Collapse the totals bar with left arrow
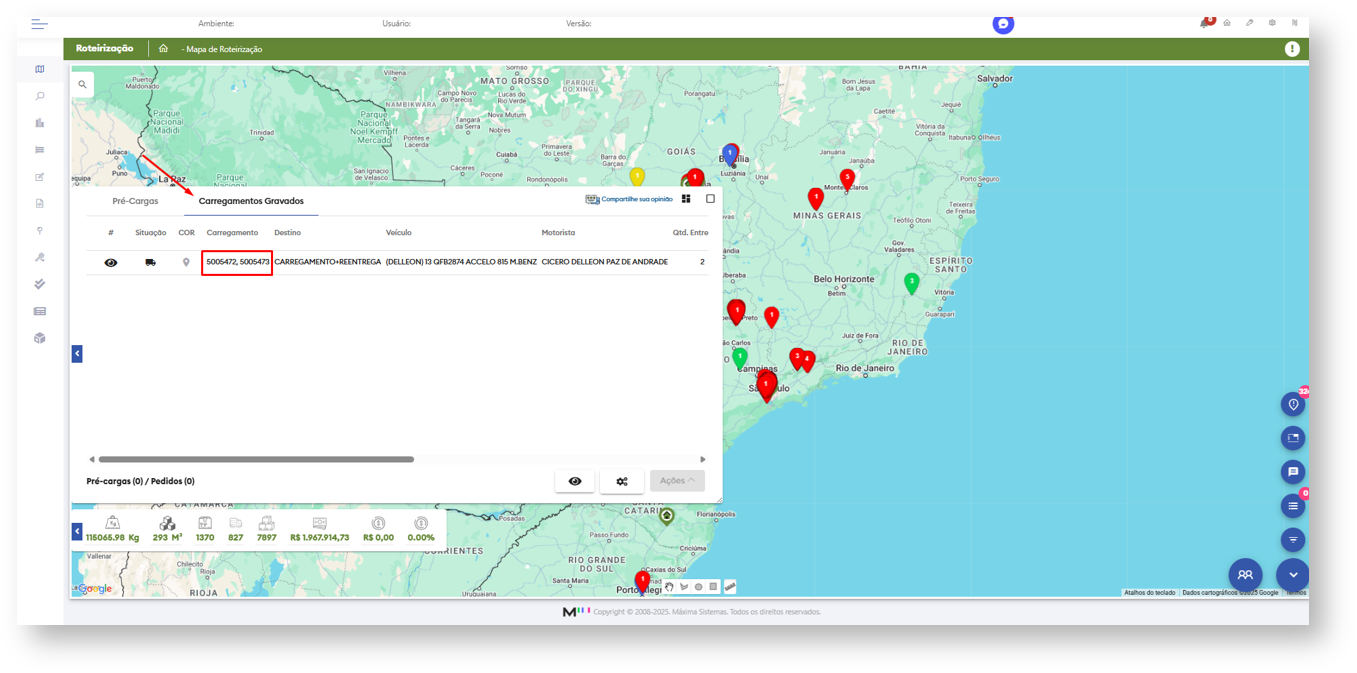Image resolution: width=1357 pixels, height=673 pixels. coord(77,532)
